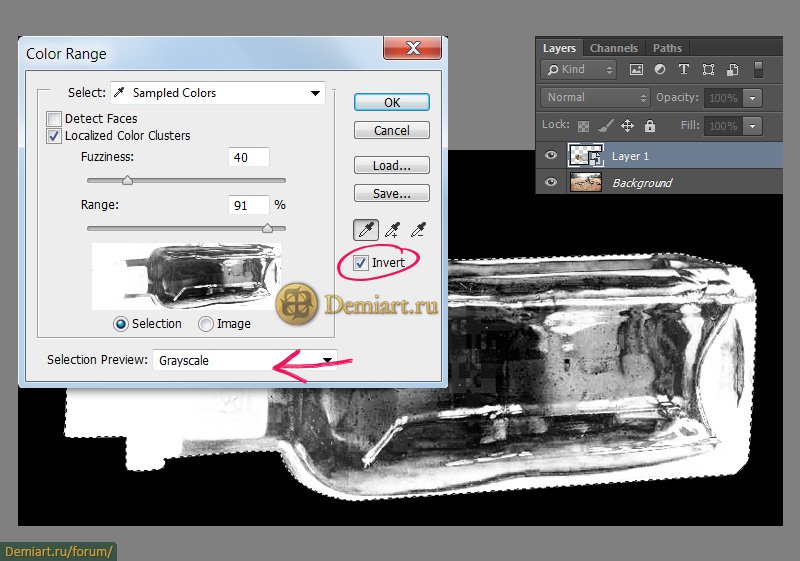The height and width of the screenshot is (561, 800).
Task: Open the layer Kind filter dropdown
Action: pyautogui.click(x=579, y=70)
